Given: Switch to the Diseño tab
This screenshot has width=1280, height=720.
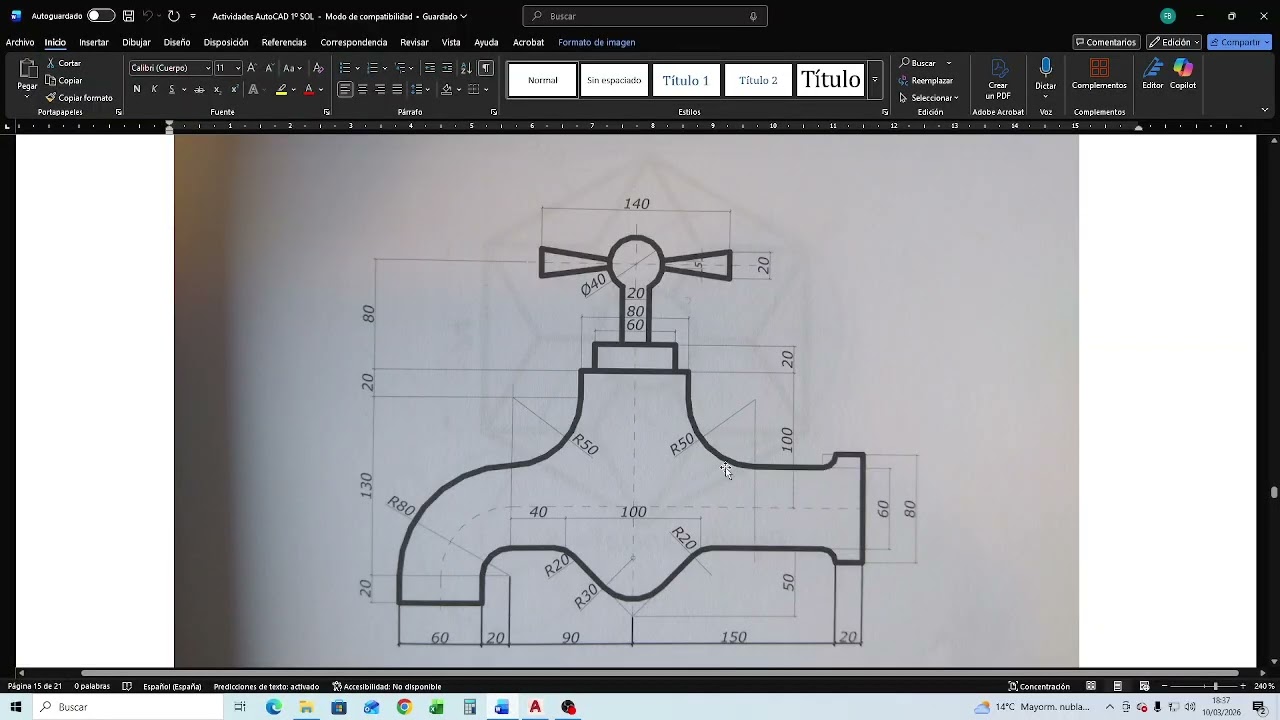Looking at the screenshot, I should pos(177,42).
